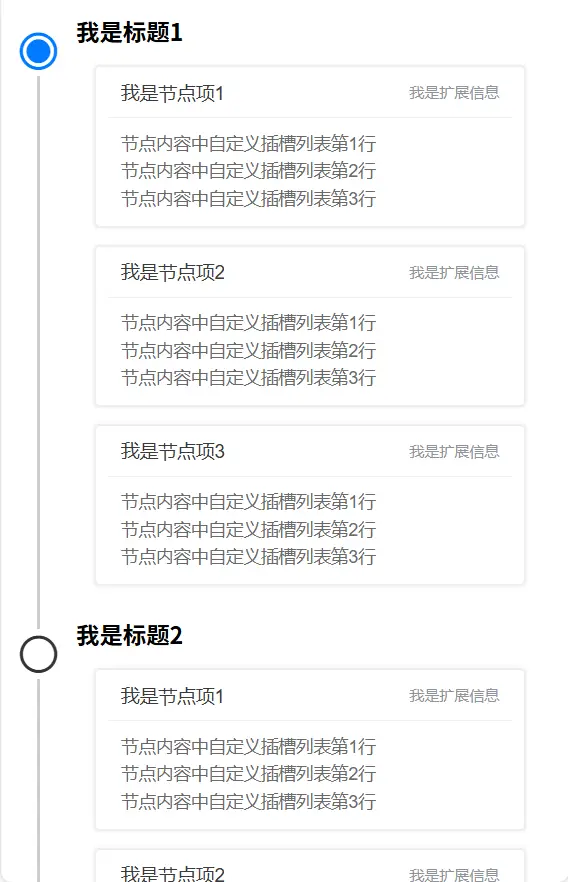Select 第1行 list text in 节点项1 under 标题1
This screenshot has width=568, height=882.
[248, 143]
